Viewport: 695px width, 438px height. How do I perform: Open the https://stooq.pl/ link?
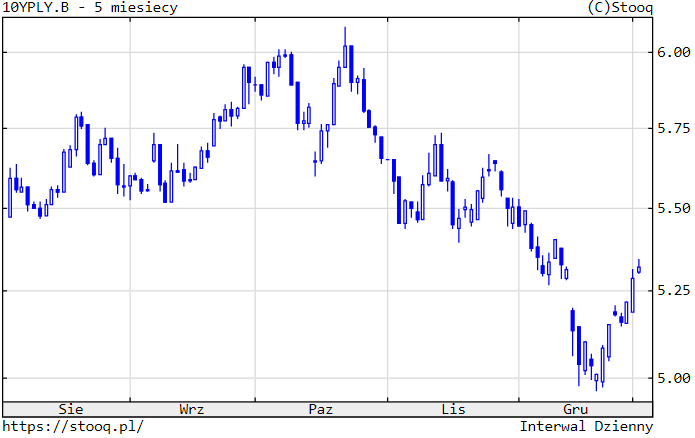click(x=73, y=426)
